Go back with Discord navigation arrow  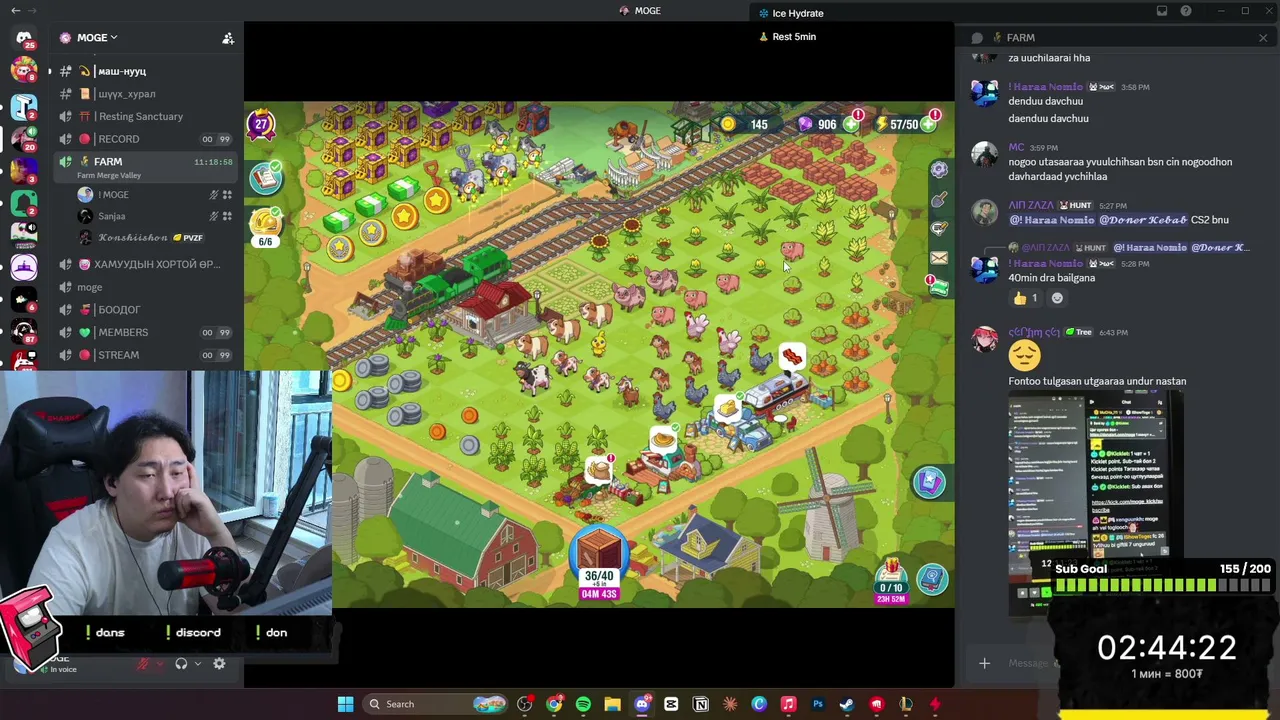15,11
